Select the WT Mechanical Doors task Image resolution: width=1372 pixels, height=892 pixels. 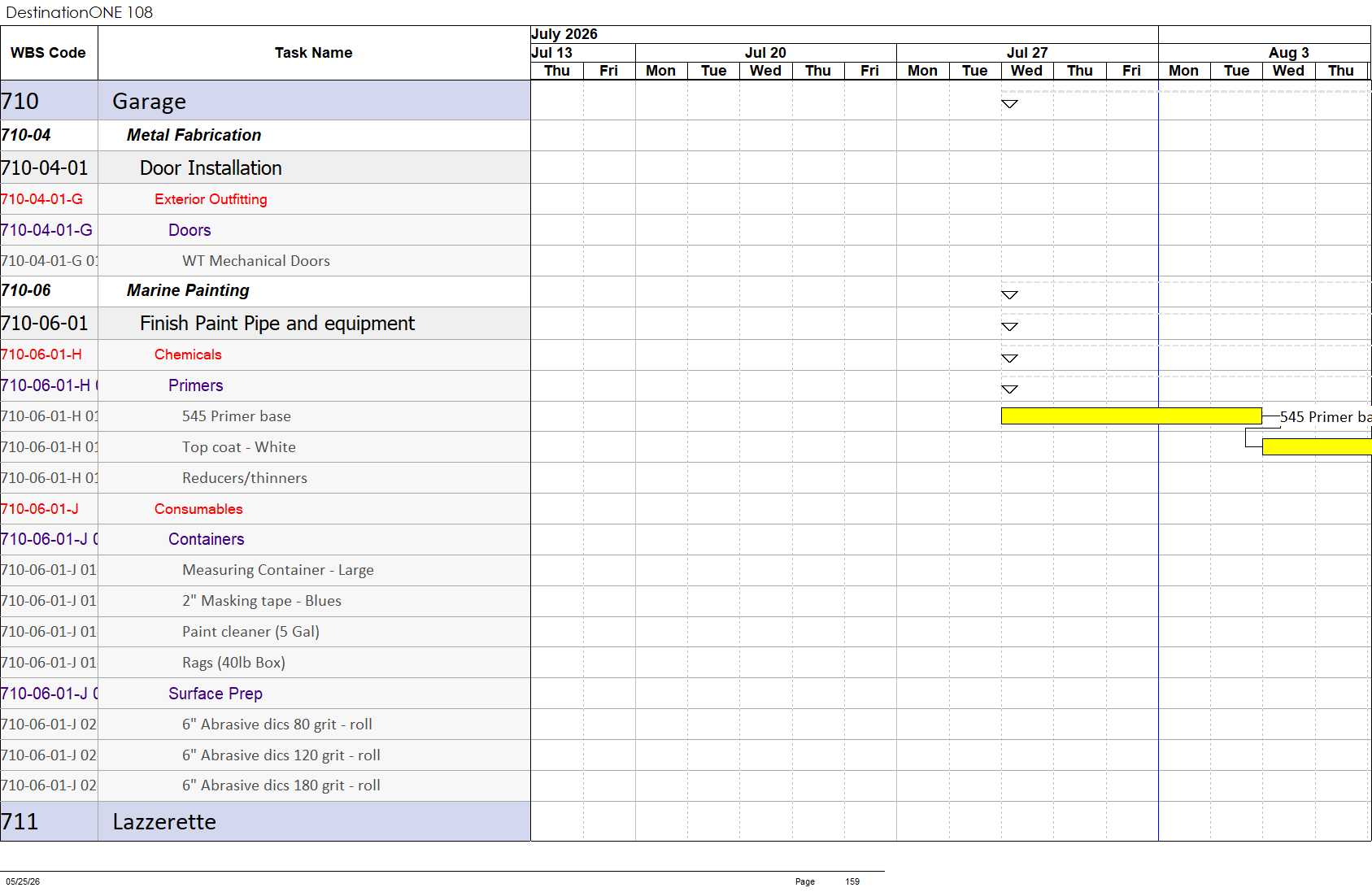click(x=256, y=261)
